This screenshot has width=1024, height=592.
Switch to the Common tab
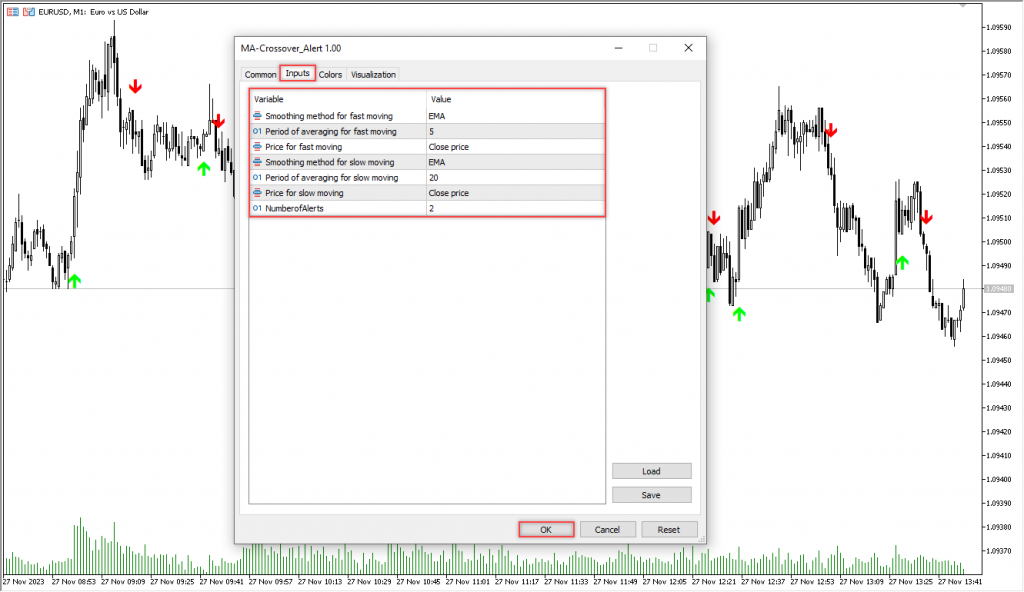[x=260, y=74]
